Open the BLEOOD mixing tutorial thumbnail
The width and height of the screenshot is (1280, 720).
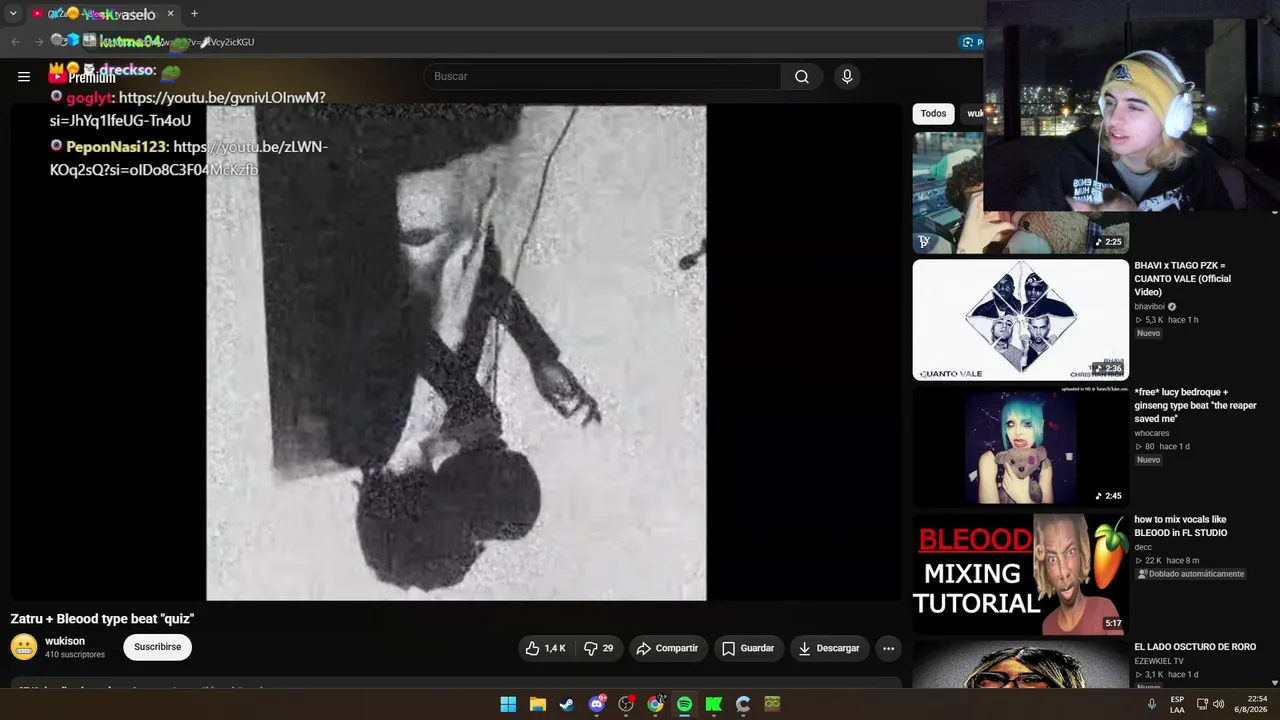point(1020,574)
